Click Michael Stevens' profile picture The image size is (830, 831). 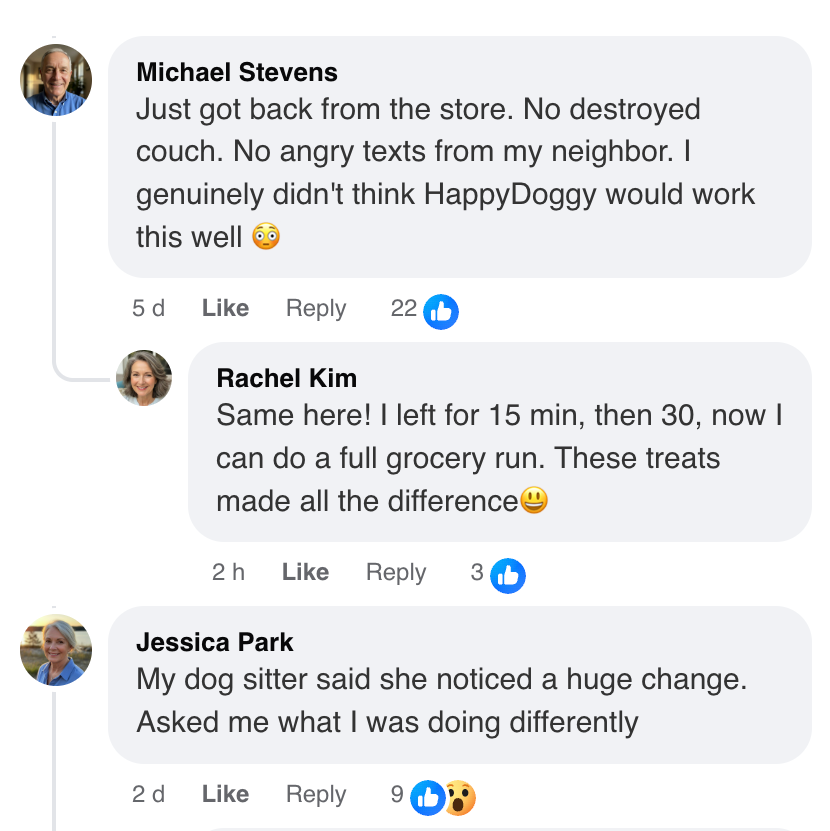click(x=56, y=80)
